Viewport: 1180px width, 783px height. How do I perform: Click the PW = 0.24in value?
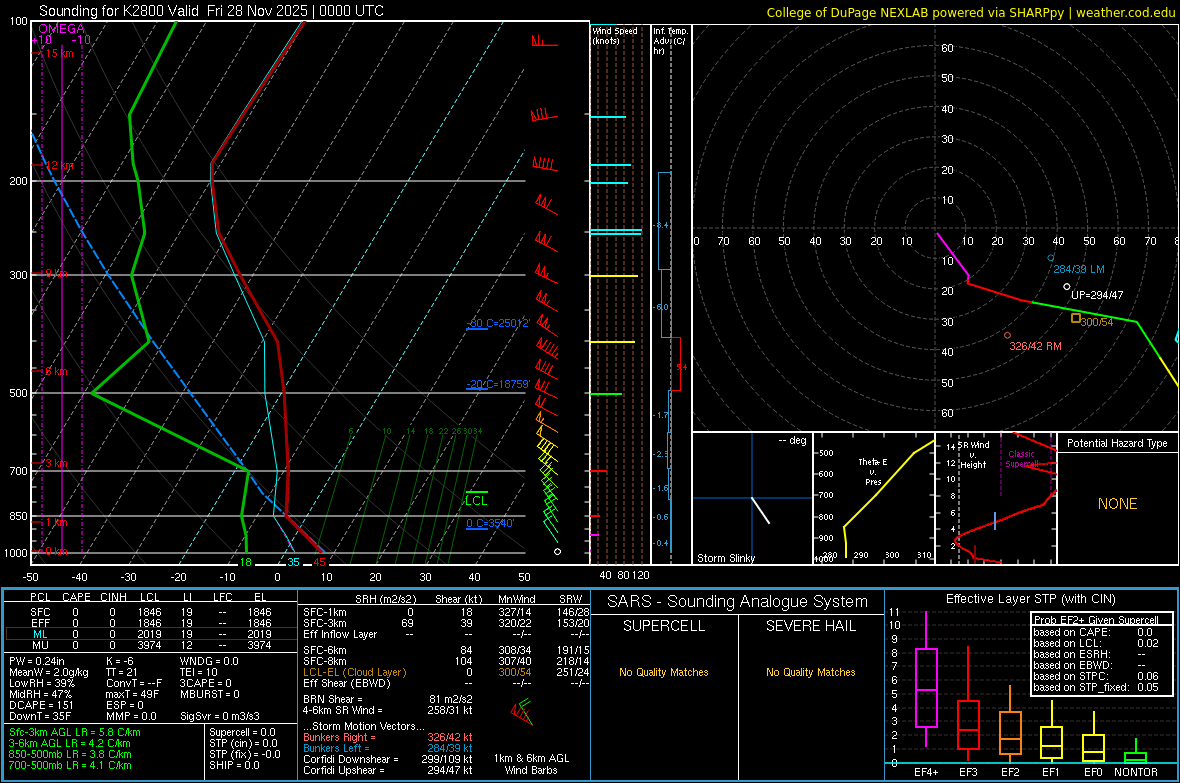35,661
